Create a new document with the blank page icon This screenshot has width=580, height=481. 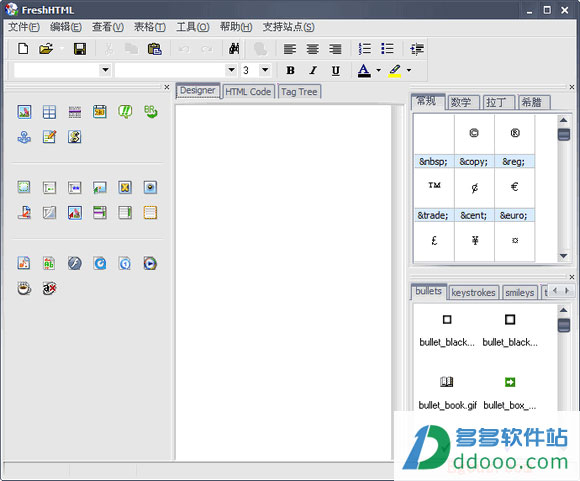pyautogui.click(x=23, y=48)
